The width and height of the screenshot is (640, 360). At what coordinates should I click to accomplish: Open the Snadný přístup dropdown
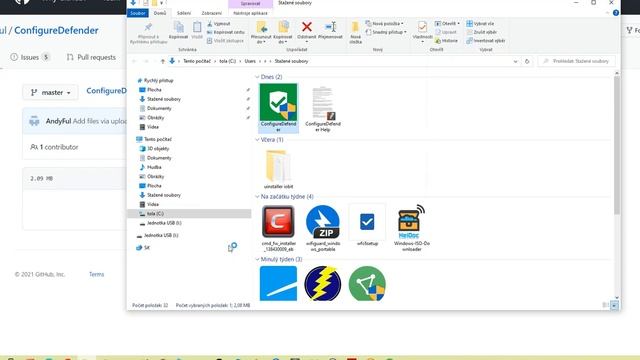coord(387,32)
